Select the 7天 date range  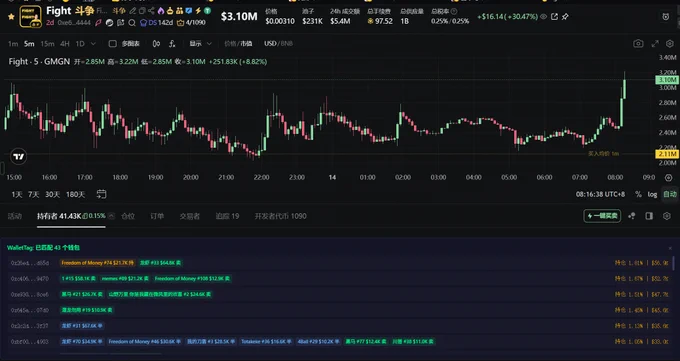point(33,194)
